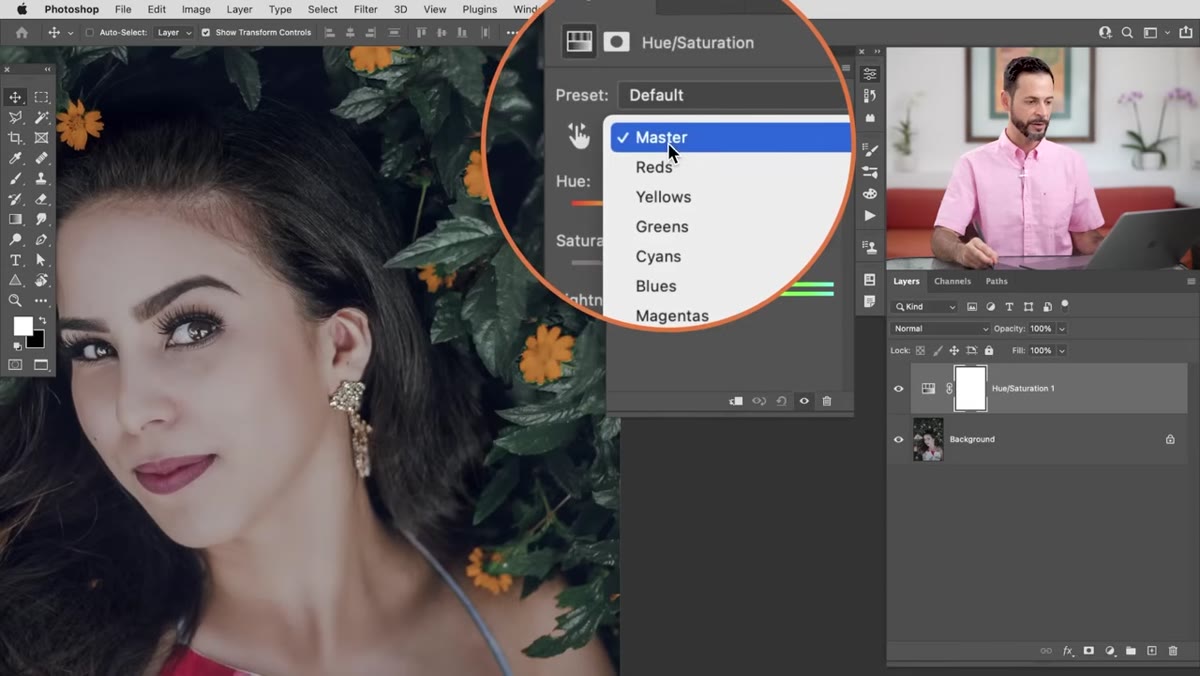This screenshot has height=676, width=1200.
Task: Pick the Path Selection arrow tool
Action: pos(41,260)
